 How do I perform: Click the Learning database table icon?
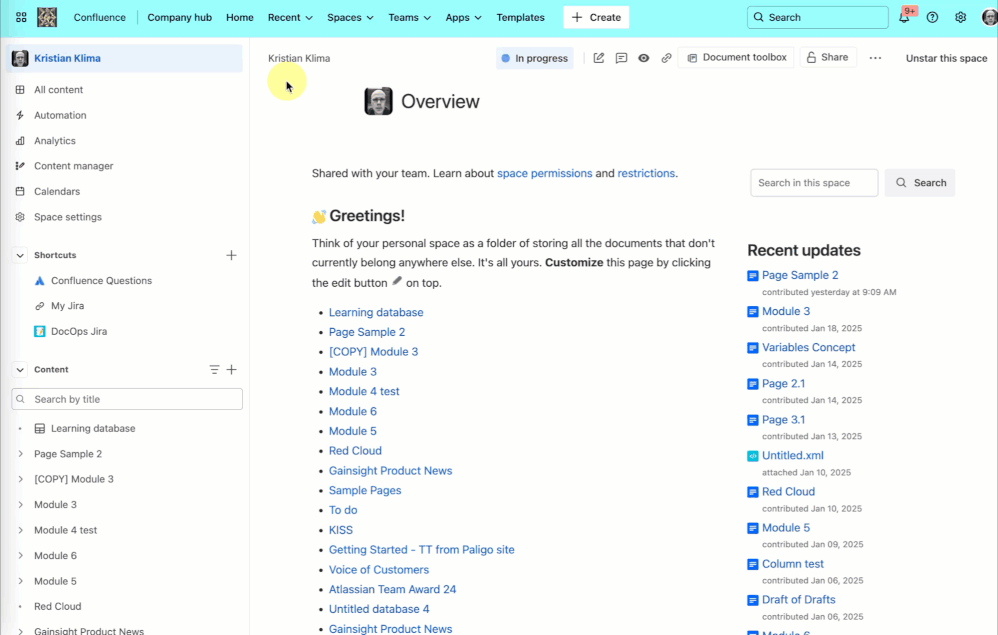point(39,428)
